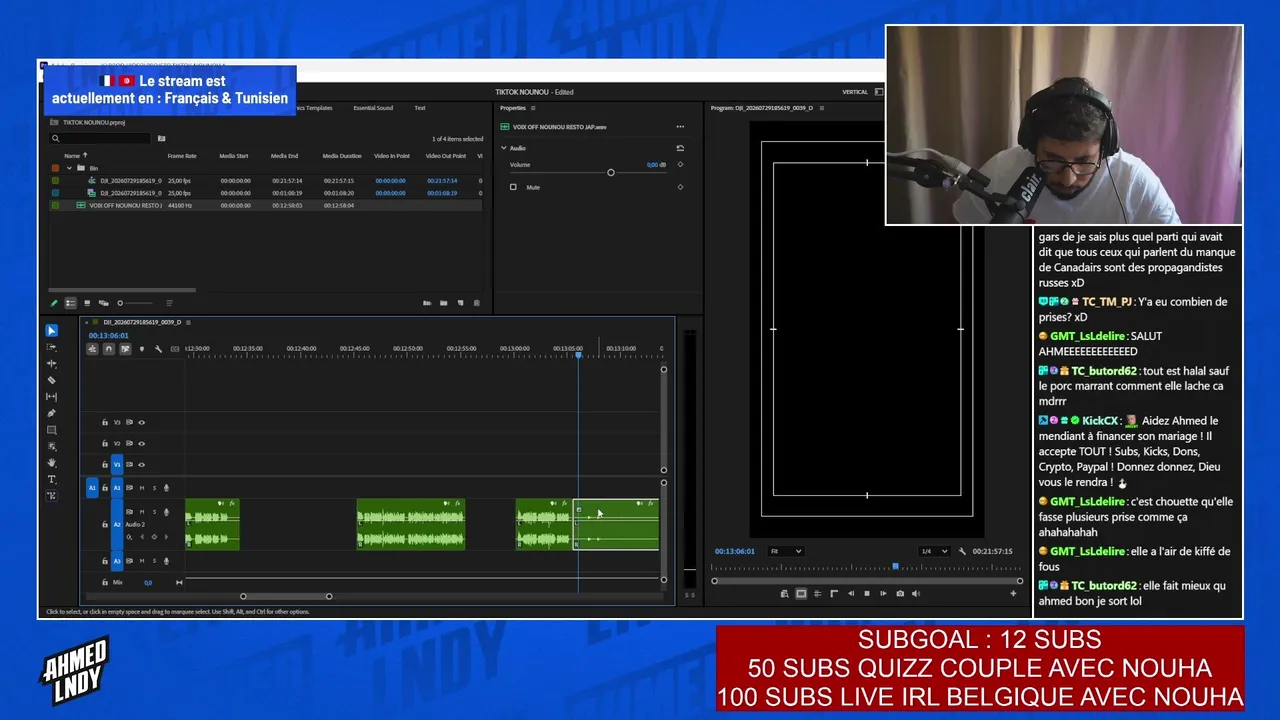Switch Project panel to freeform view
Screen dimensions: 1280x720
click(103, 303)
